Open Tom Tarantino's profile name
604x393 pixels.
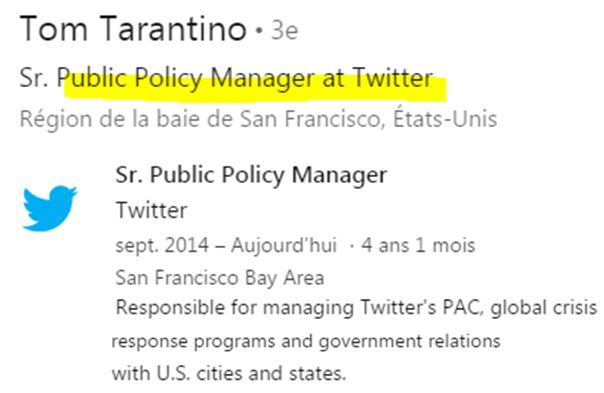click(133, 29)
